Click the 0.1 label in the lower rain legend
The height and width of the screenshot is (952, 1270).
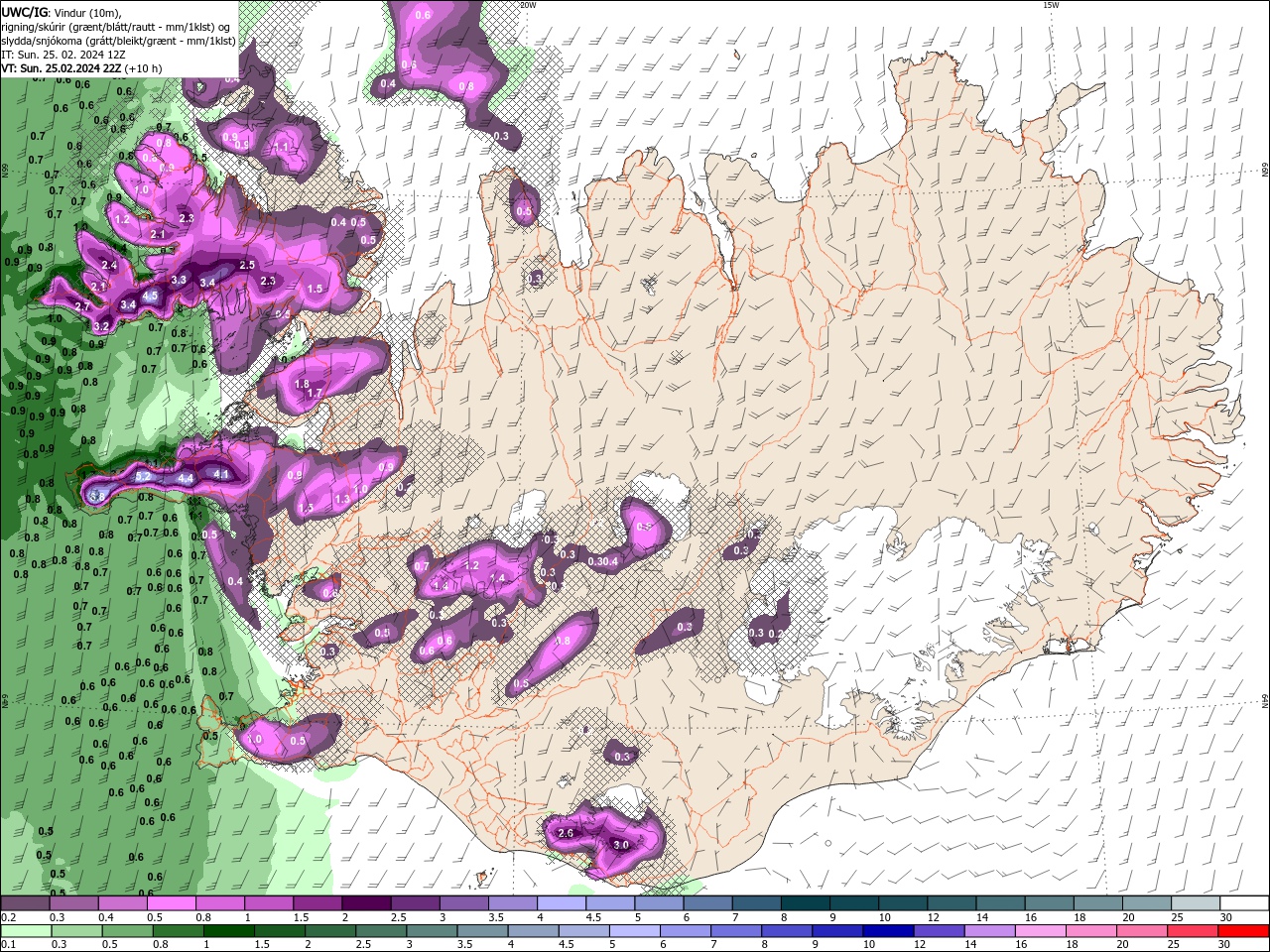tap(7, 945)
